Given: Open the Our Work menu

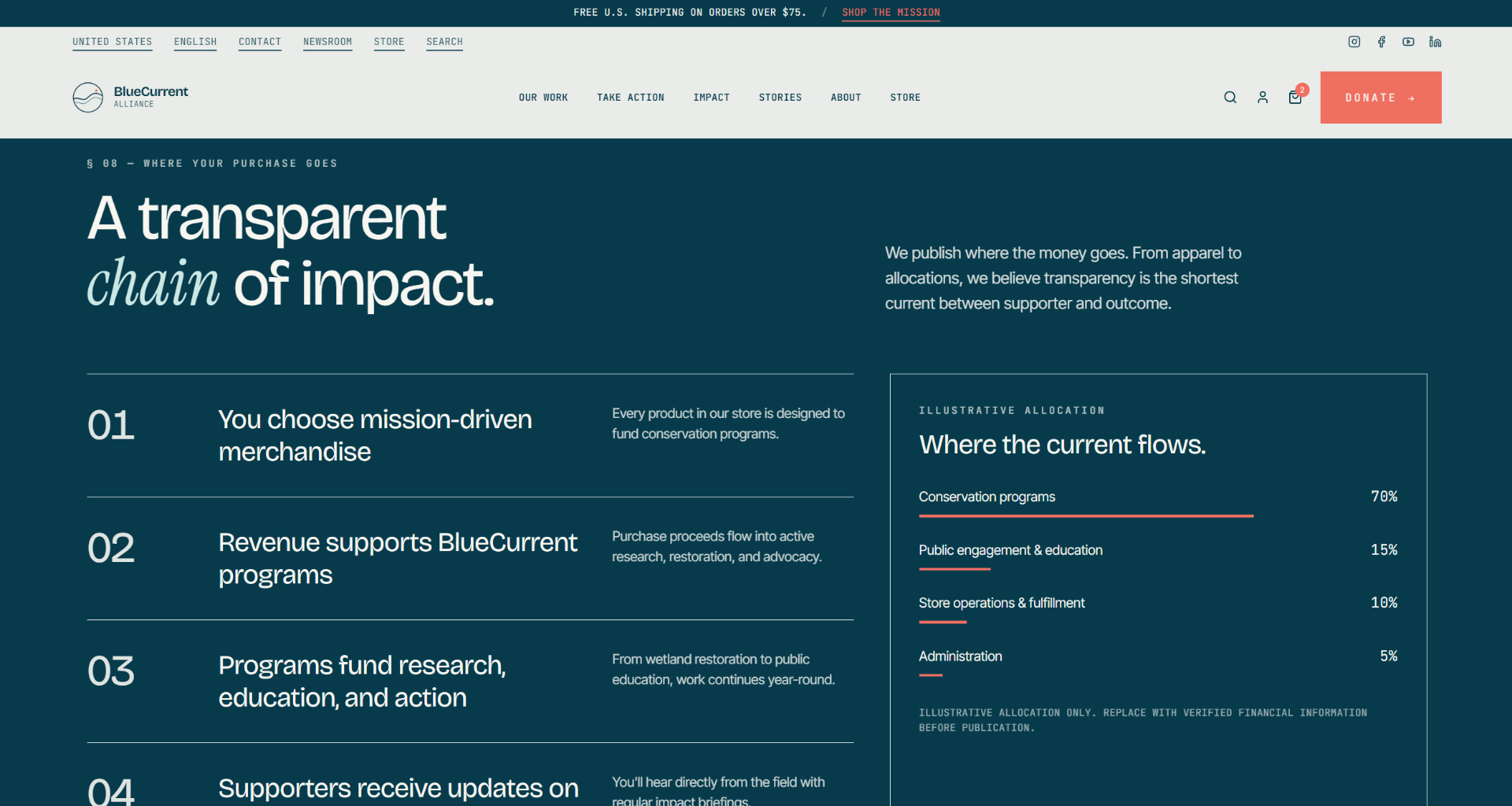Looking at the screenshot, I should pos(543,98).
